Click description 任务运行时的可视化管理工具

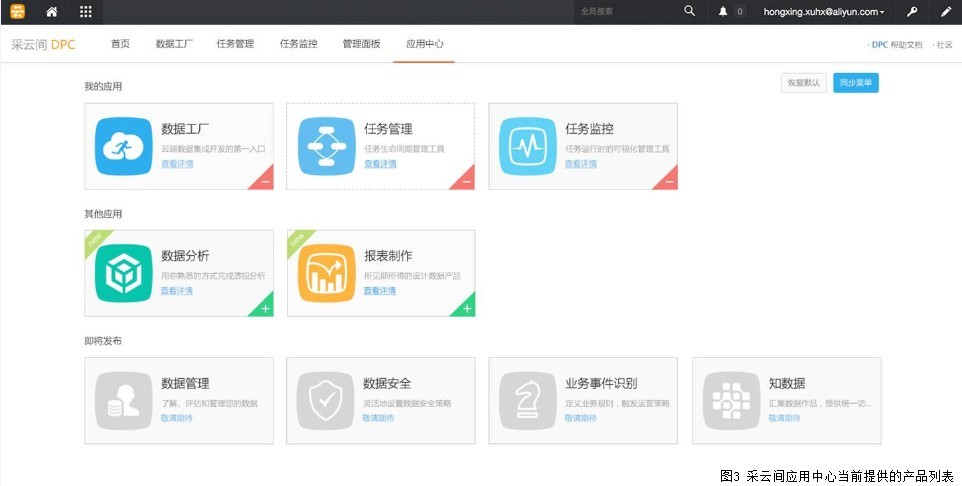617,148
